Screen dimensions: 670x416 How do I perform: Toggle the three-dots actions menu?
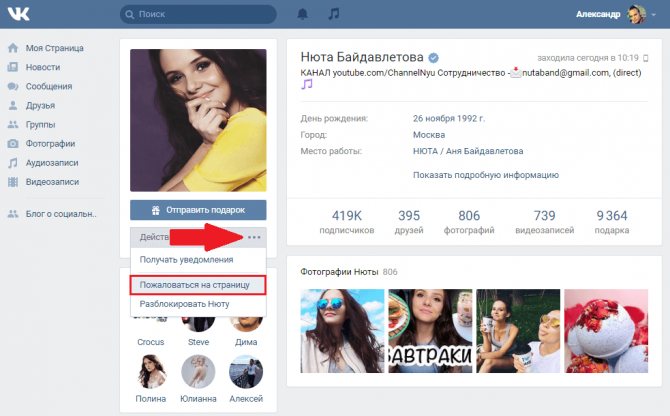coord(254,237)
